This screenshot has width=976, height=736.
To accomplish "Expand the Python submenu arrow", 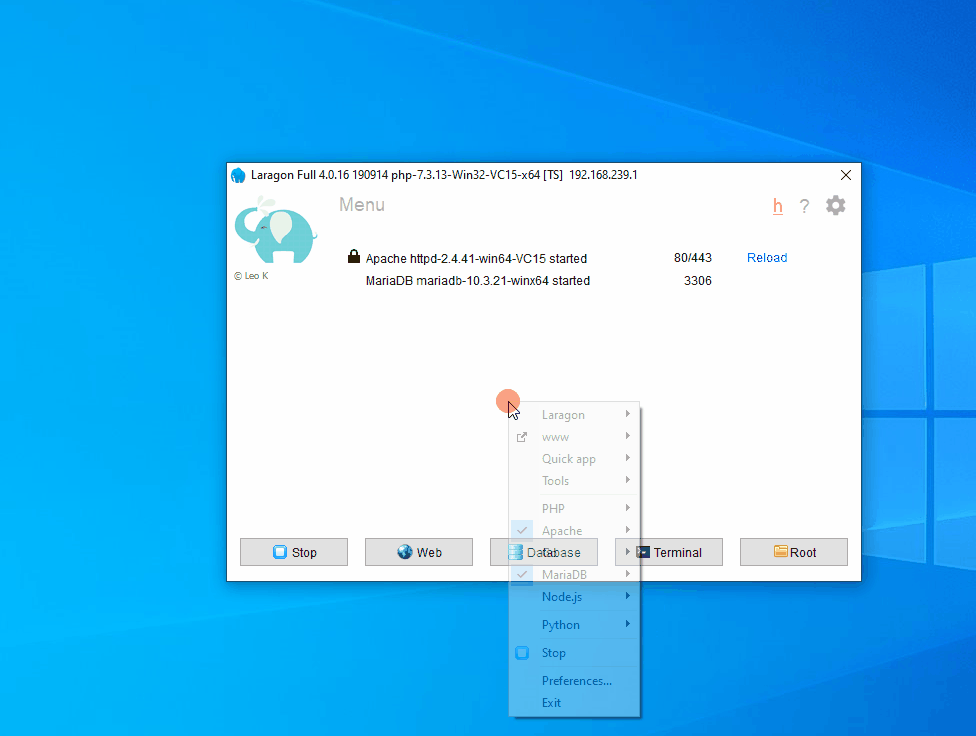I will [x=627, y=624].
